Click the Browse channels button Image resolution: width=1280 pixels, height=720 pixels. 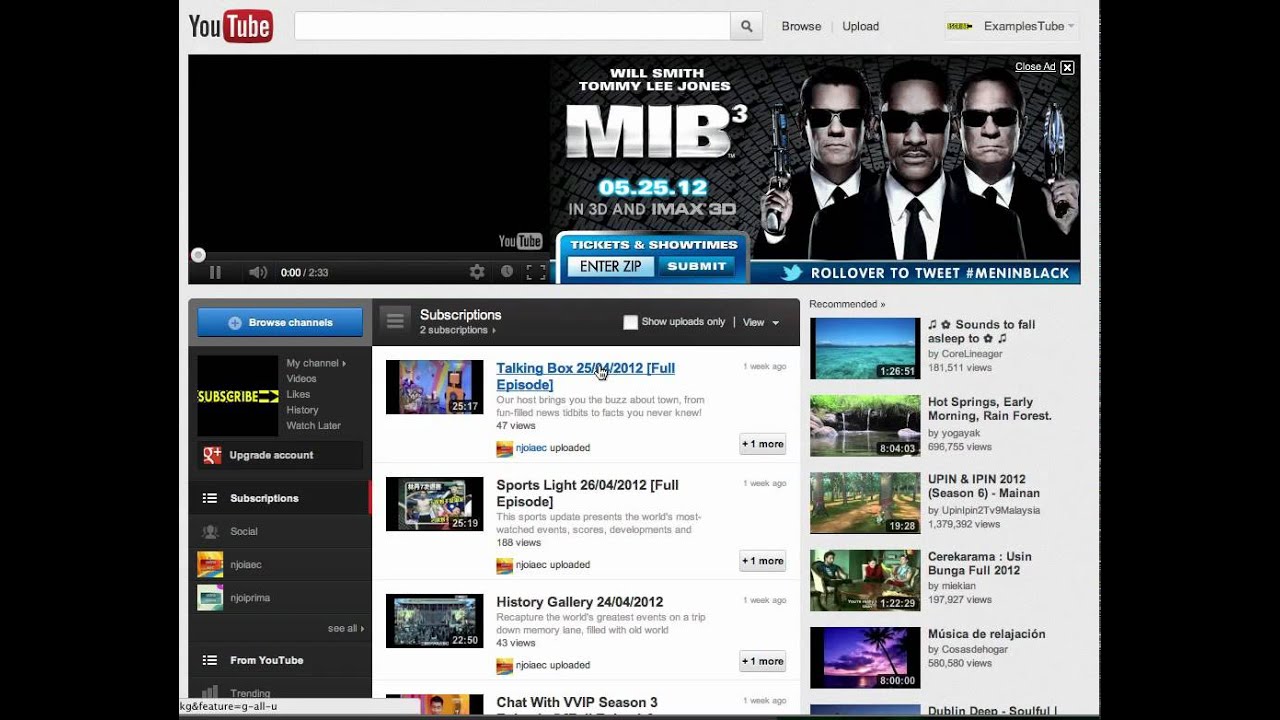pos(280,322)
